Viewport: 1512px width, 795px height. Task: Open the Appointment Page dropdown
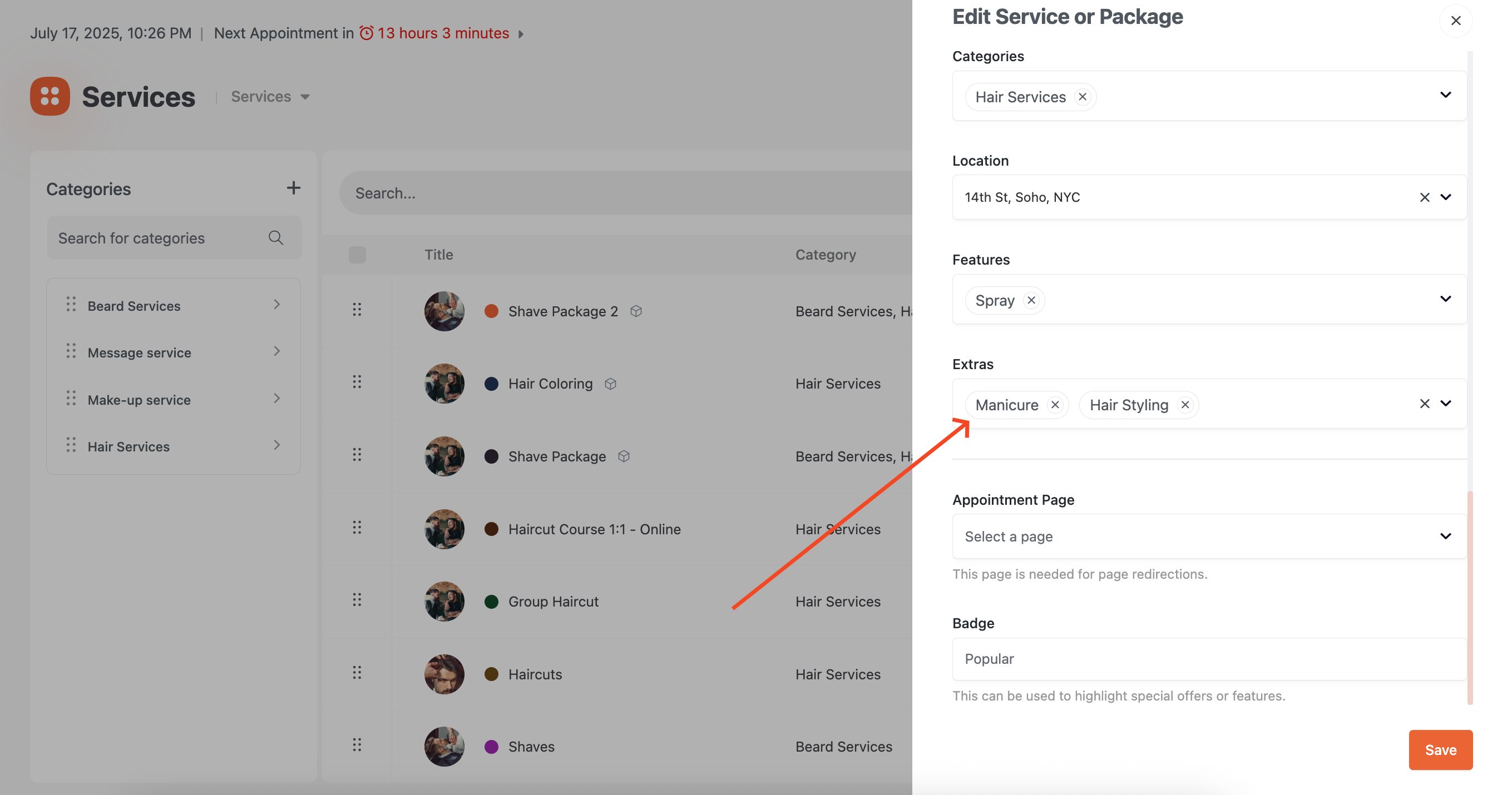[x=1209, y=536]
